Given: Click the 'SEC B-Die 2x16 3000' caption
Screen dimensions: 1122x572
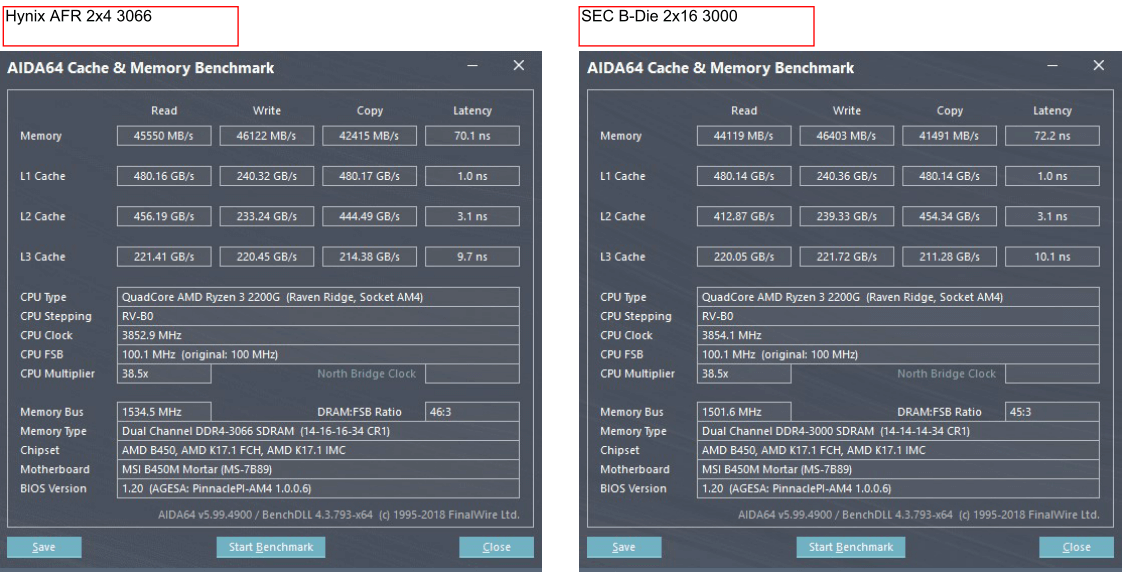Looking at the screenshot, I should click(x=659, y=16).
